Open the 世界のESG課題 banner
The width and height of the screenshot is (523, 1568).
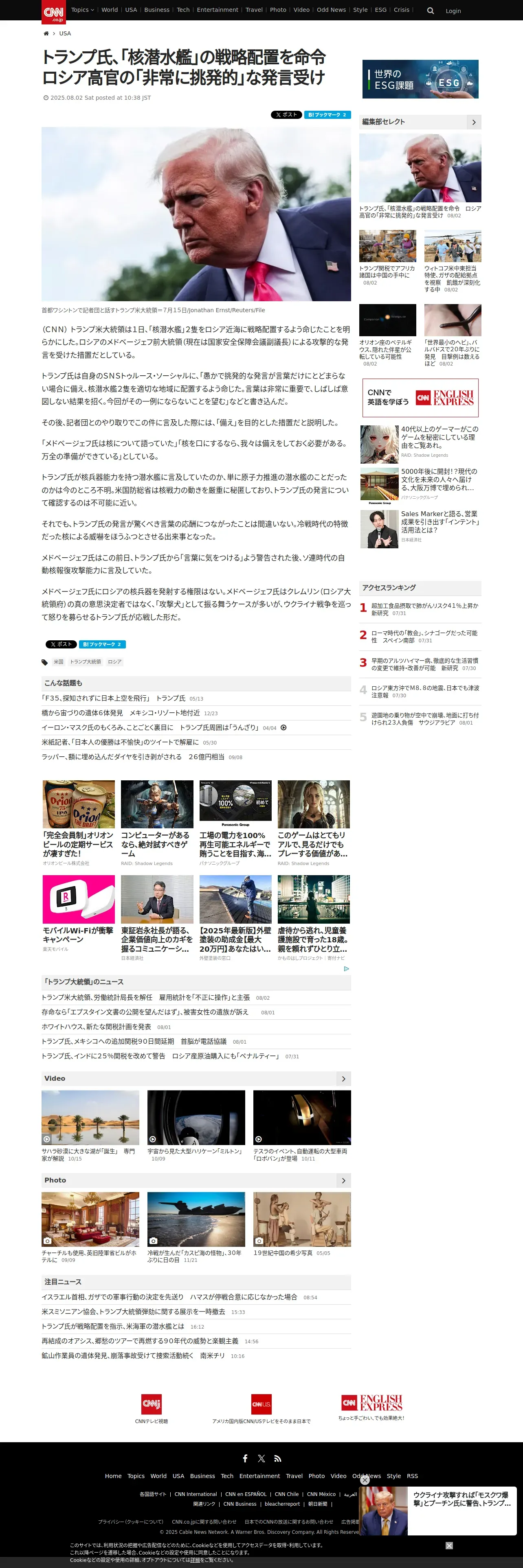420,79
